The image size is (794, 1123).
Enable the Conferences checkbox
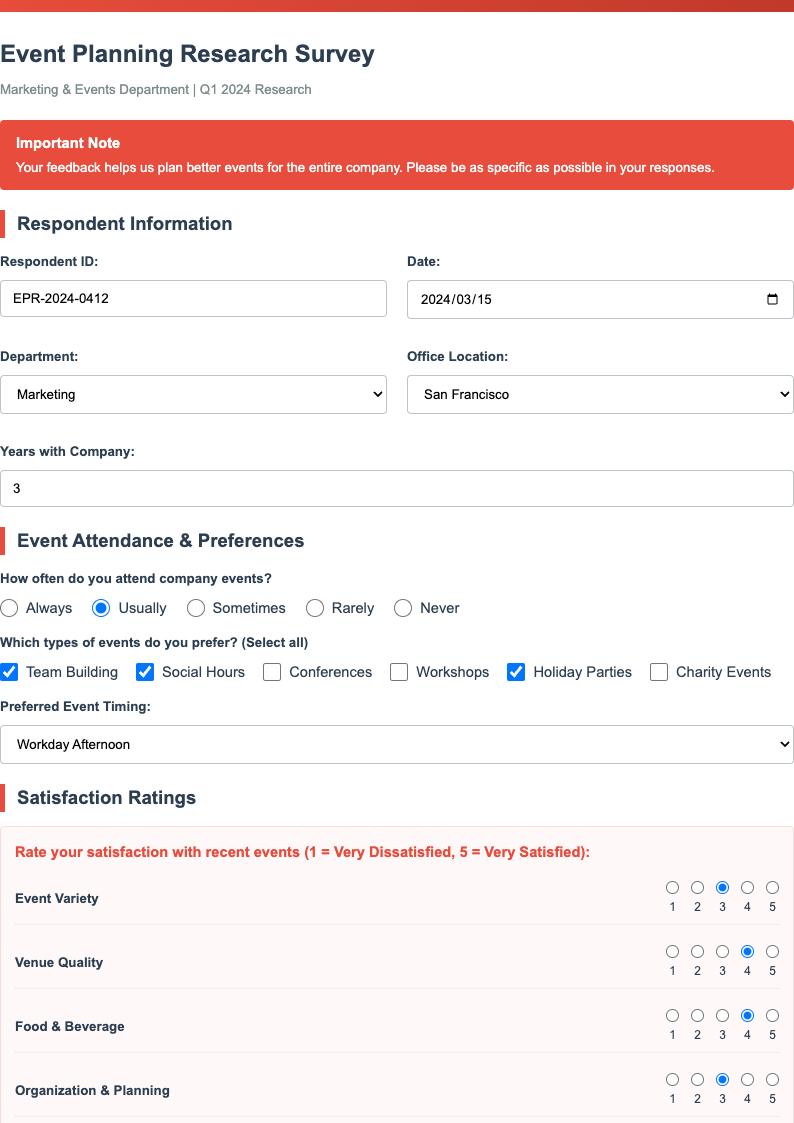272,672
